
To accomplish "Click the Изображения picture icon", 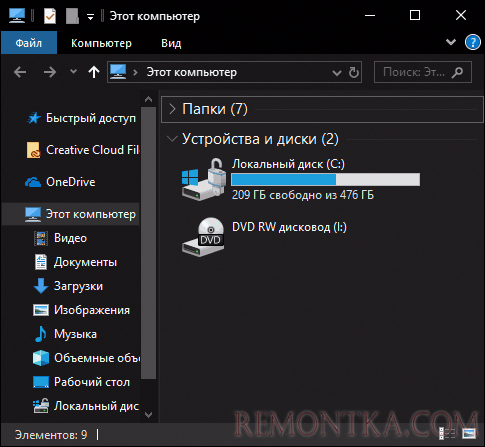I will coord(41,310).
